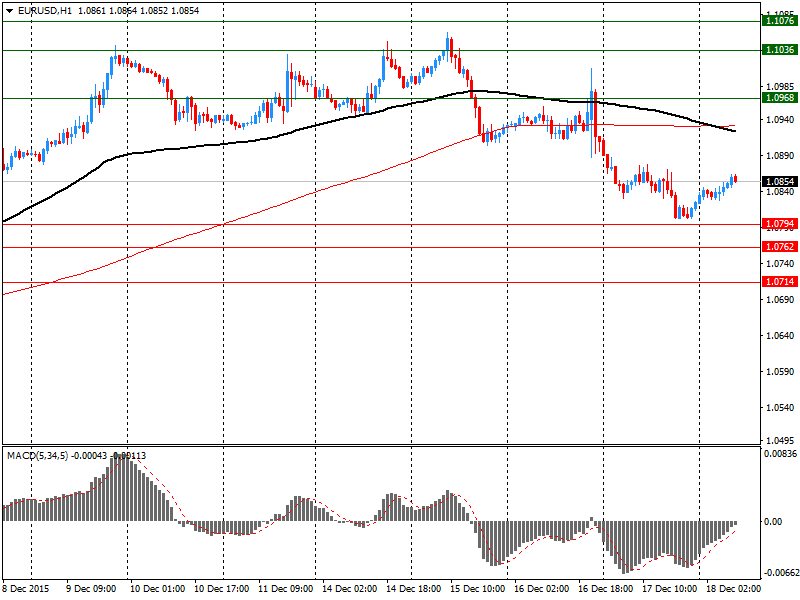Click the 1.0690 price scale value
The image size is (800, 600).
[x=781, y=299]
